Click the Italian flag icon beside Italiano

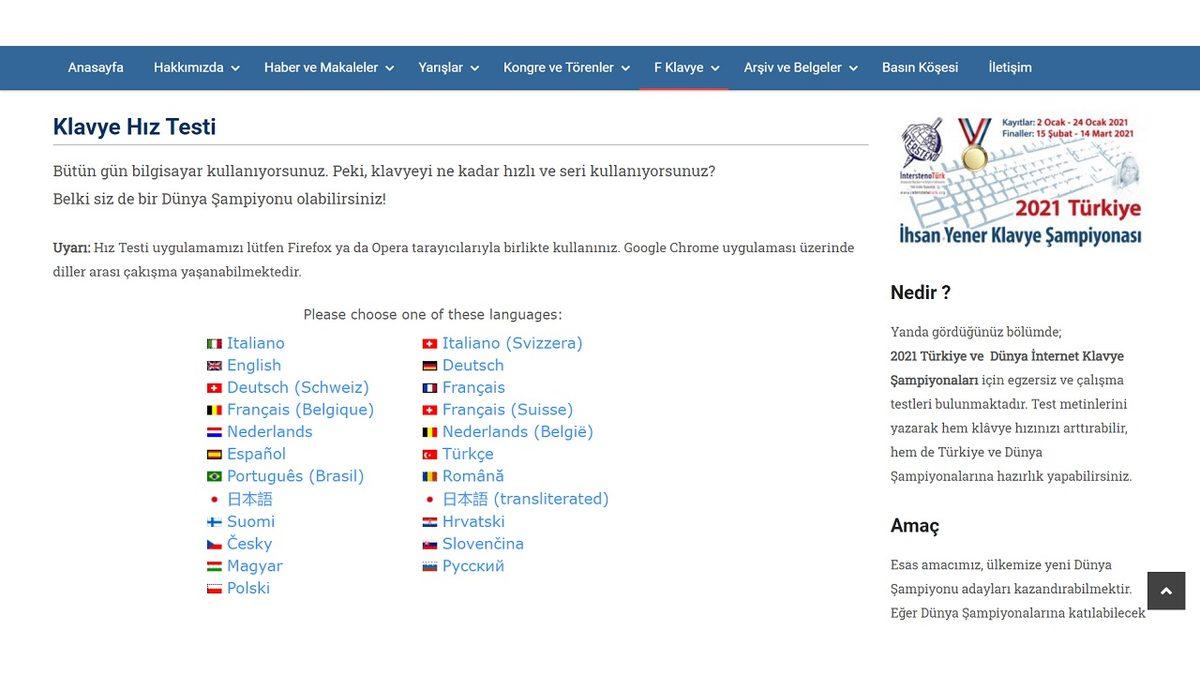tap(214, 343)
